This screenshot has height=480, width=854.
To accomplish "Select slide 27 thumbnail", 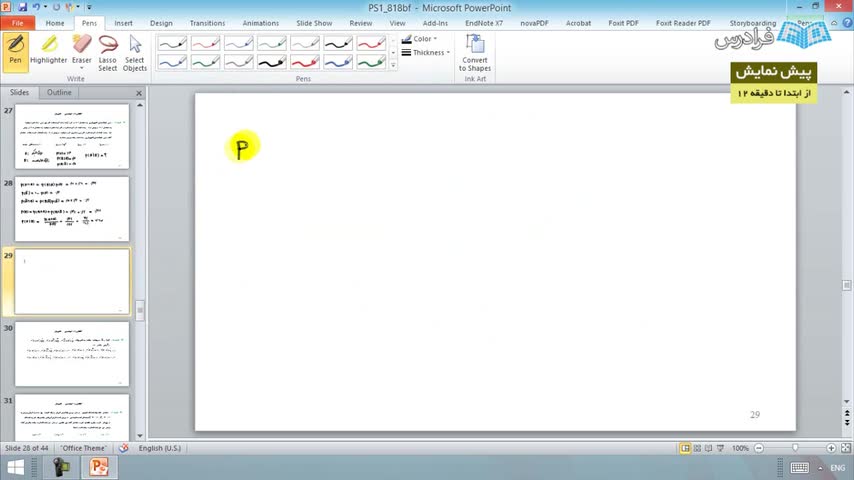I will [72, 136].
